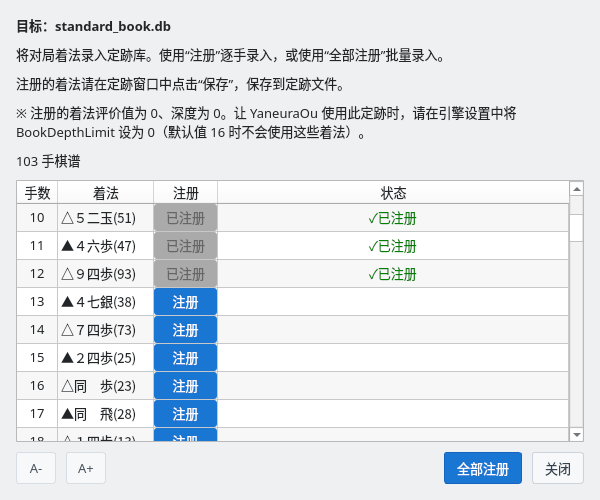Screen dimensions: 600x500
Task: Click ✓已注册 status for move 12
Action: pyautogui.click(x=393, y=274)
